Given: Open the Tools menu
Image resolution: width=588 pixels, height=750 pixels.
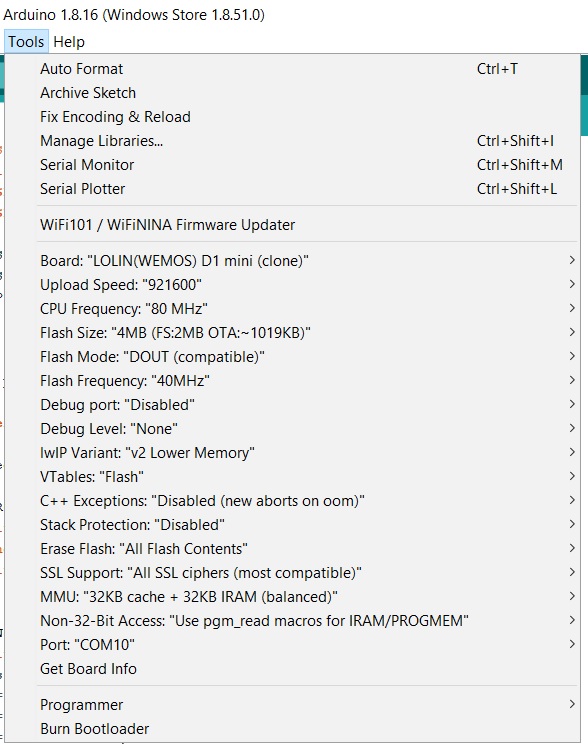Looking at the screenshot, I should 26,42.
